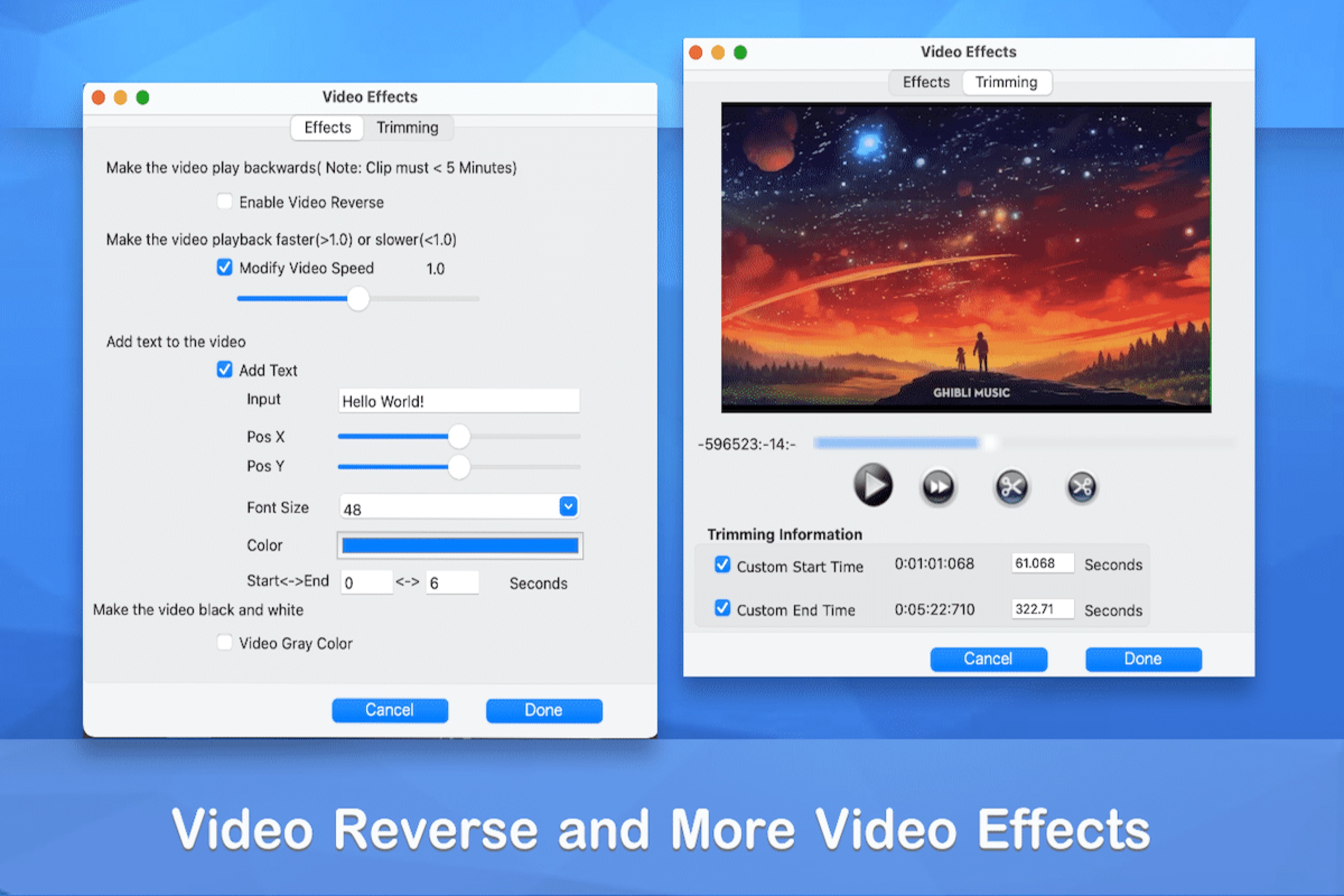Click the 0:05:22:710 end timecode

point(934,609)
